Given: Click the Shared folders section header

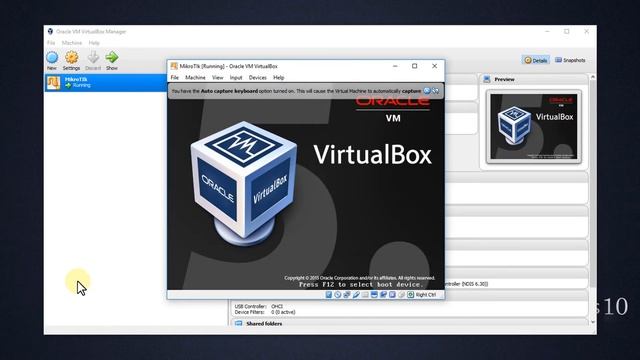Looking at the screenshot, I should (x=264, y=323).
